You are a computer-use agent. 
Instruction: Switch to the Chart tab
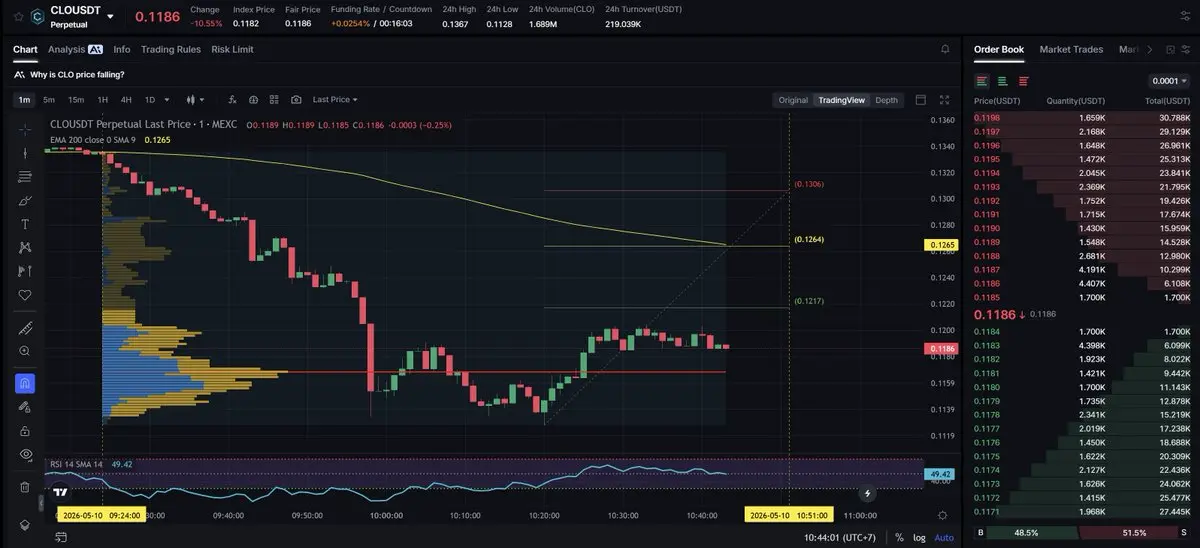click(25, 49)
